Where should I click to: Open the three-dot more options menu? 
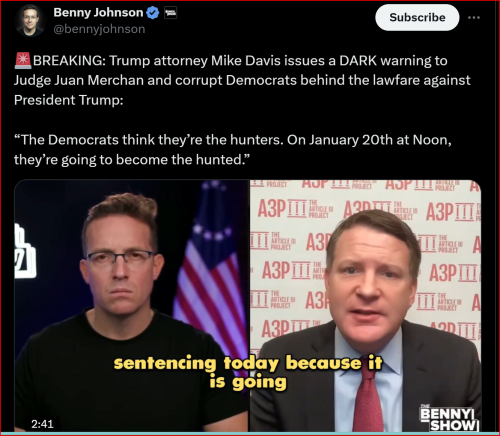pyautogui.click(x=474, y=17)
